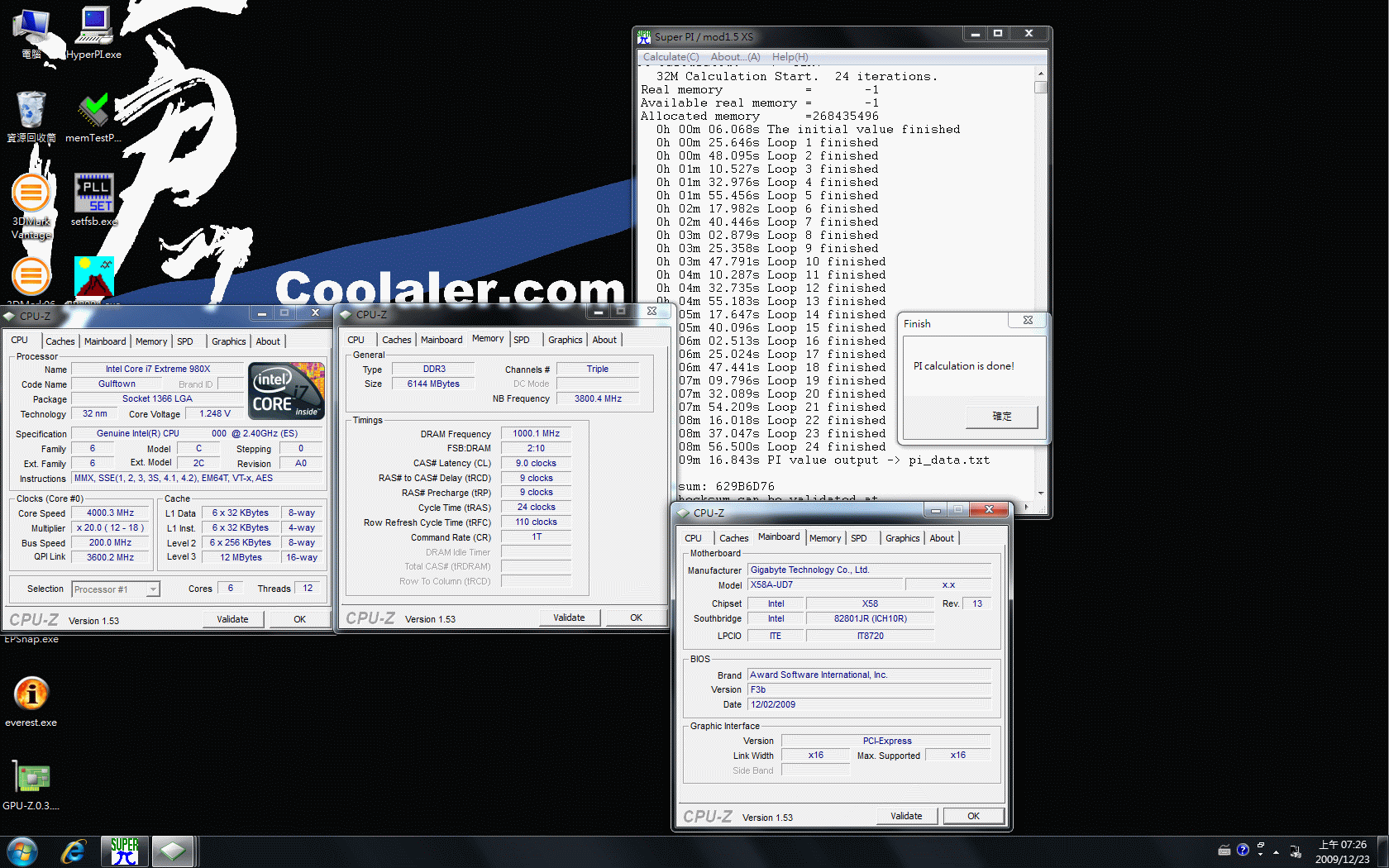Click OK in the Memory tab window

coord(636,618)
